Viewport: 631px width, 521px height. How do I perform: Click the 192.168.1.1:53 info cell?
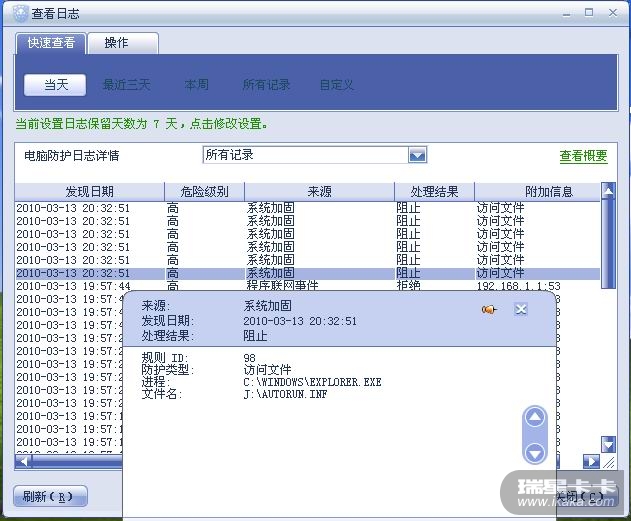tap(518, 286)
